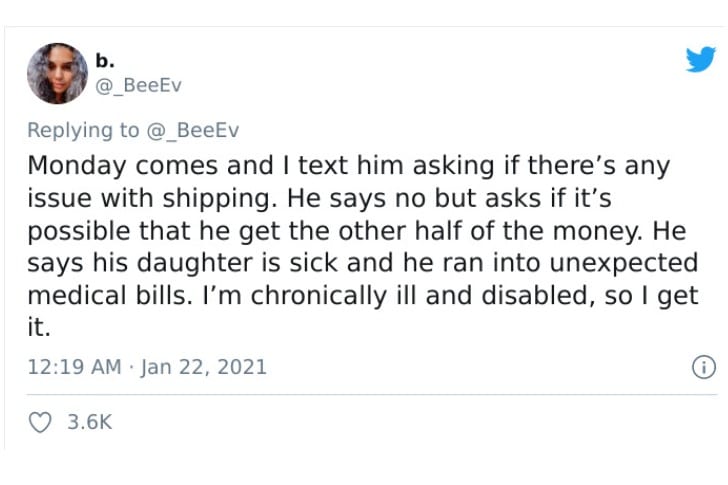This screenshot has height=485, width=728.
Task: Click the word "Monday" starting the tweet
Action: point(77,166)
